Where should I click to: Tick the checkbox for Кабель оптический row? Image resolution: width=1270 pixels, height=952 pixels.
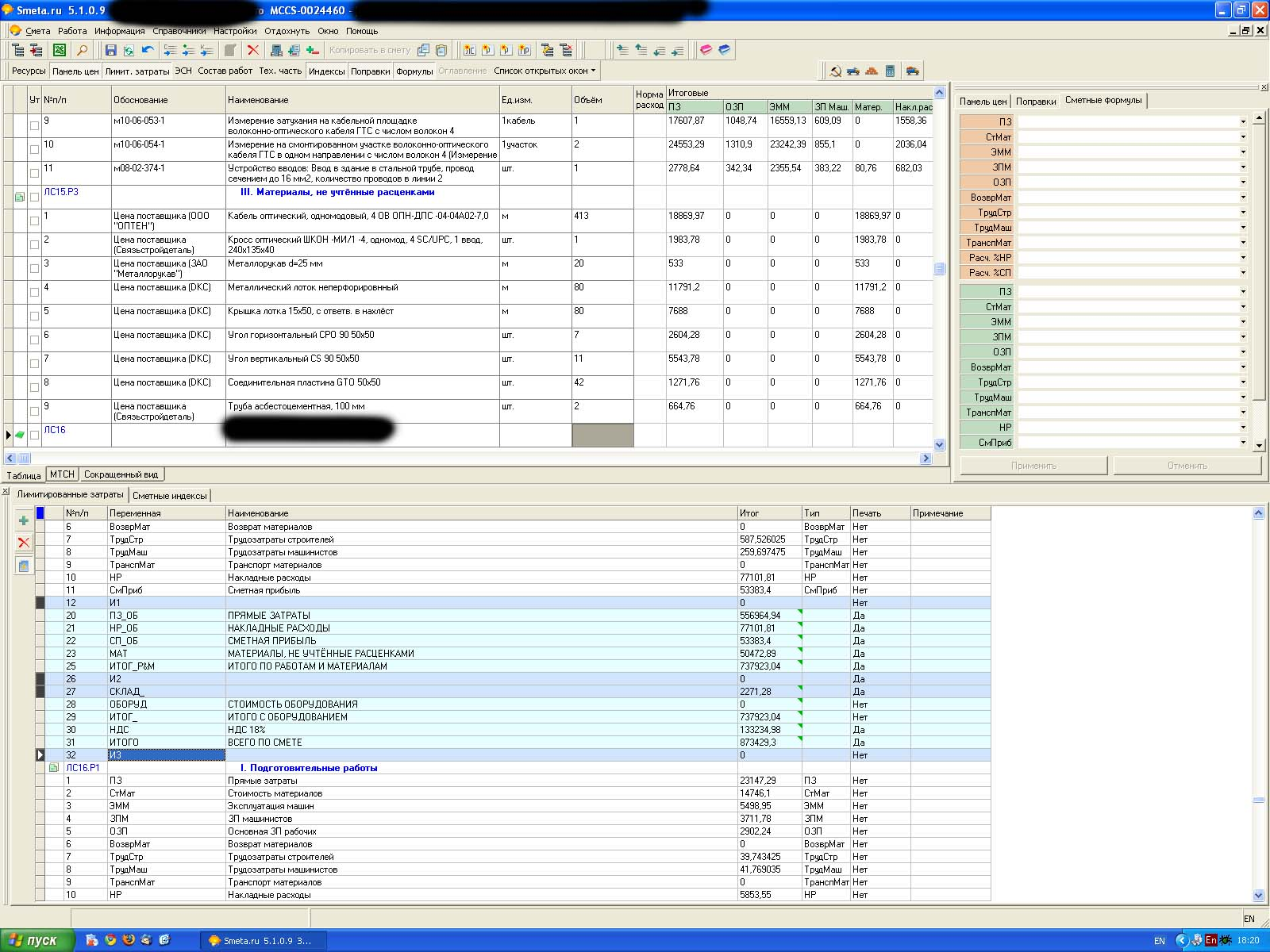click(x=34, y=221)
